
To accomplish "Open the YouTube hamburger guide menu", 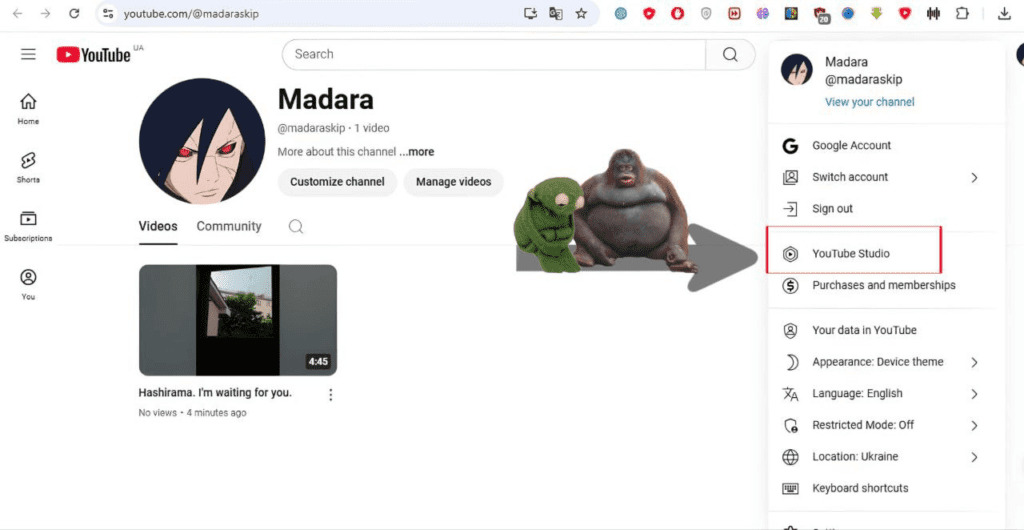I will pyautogui.click(x=28, y=54).
